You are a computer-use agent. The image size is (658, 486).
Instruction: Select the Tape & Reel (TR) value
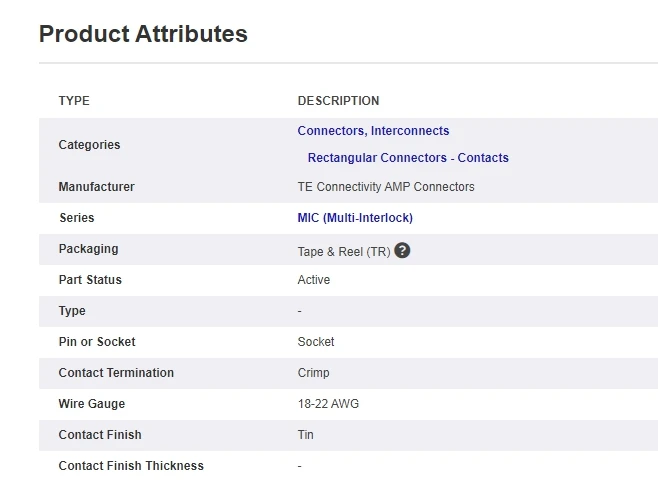pos(344,252)
